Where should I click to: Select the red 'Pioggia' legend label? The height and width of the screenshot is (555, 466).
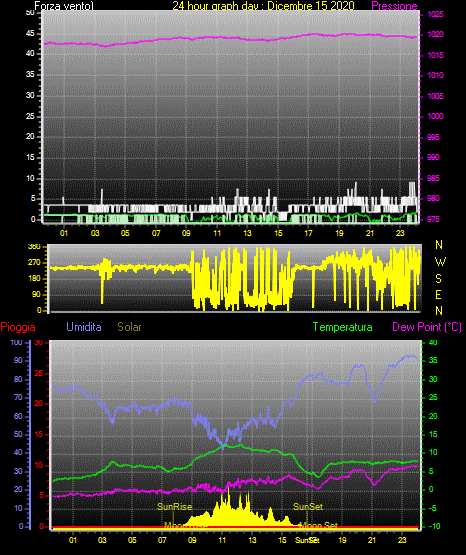(x=18, y=327)
